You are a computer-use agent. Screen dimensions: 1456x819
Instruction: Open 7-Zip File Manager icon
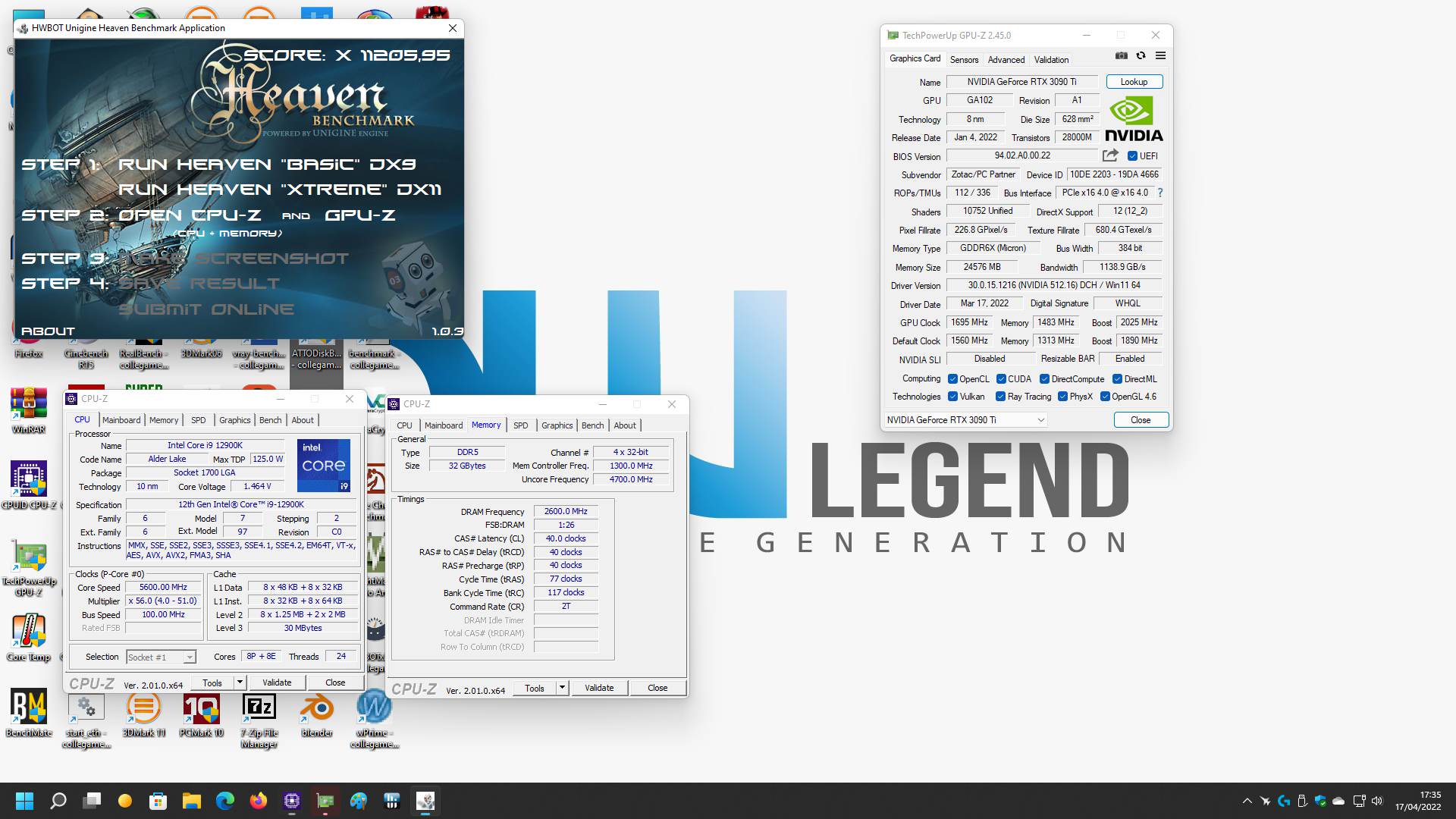pyautogui.click(x=259, y=720)
